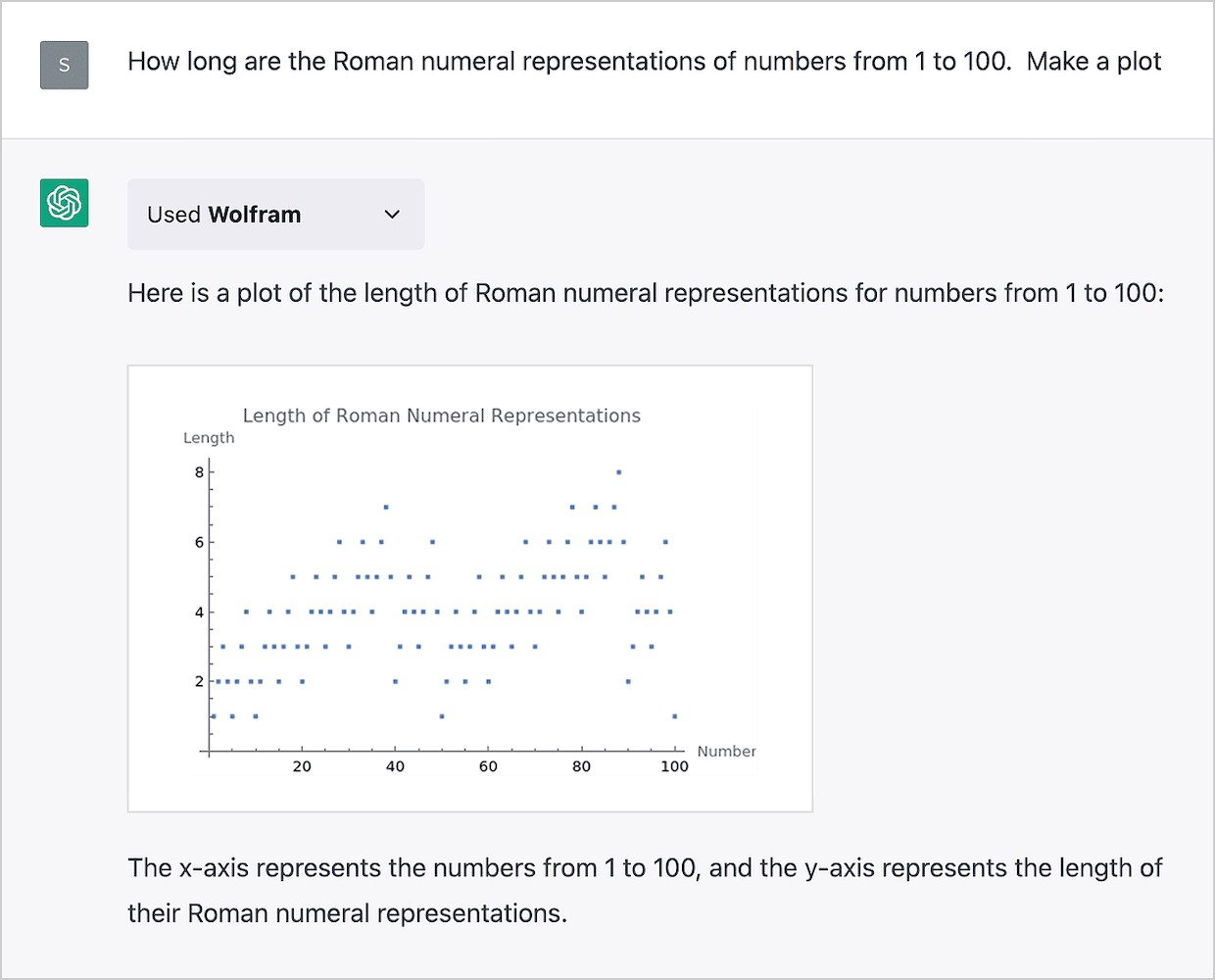Click the y-axis tick label 8
The width and height of the screenshot is (1215, 980).
[200, 472]
